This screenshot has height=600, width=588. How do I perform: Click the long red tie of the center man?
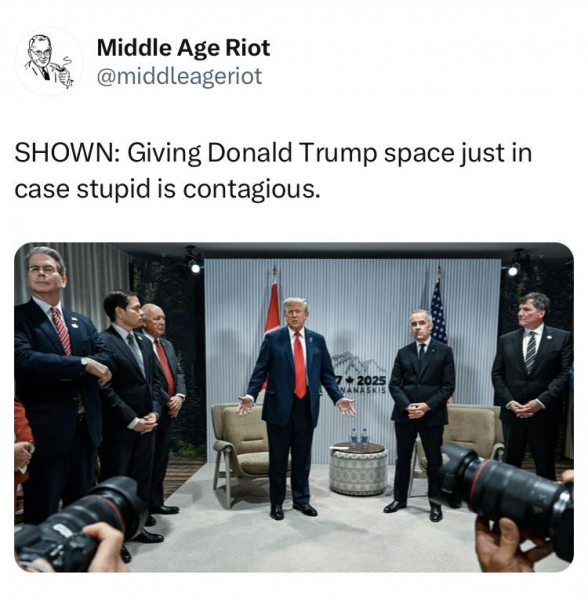[x=300, y=365]
